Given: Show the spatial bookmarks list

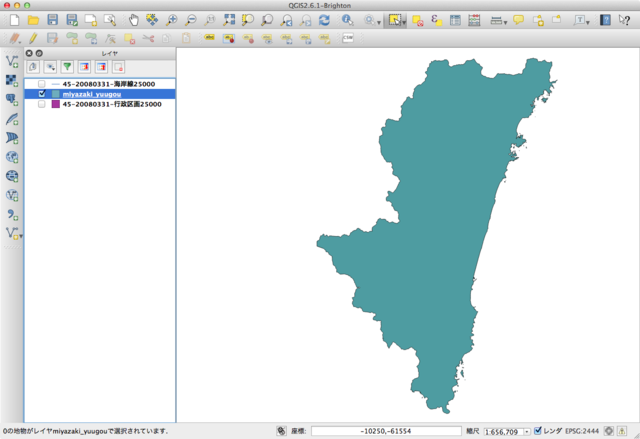Looking at the screenshot, I should [x=556, y=20].
